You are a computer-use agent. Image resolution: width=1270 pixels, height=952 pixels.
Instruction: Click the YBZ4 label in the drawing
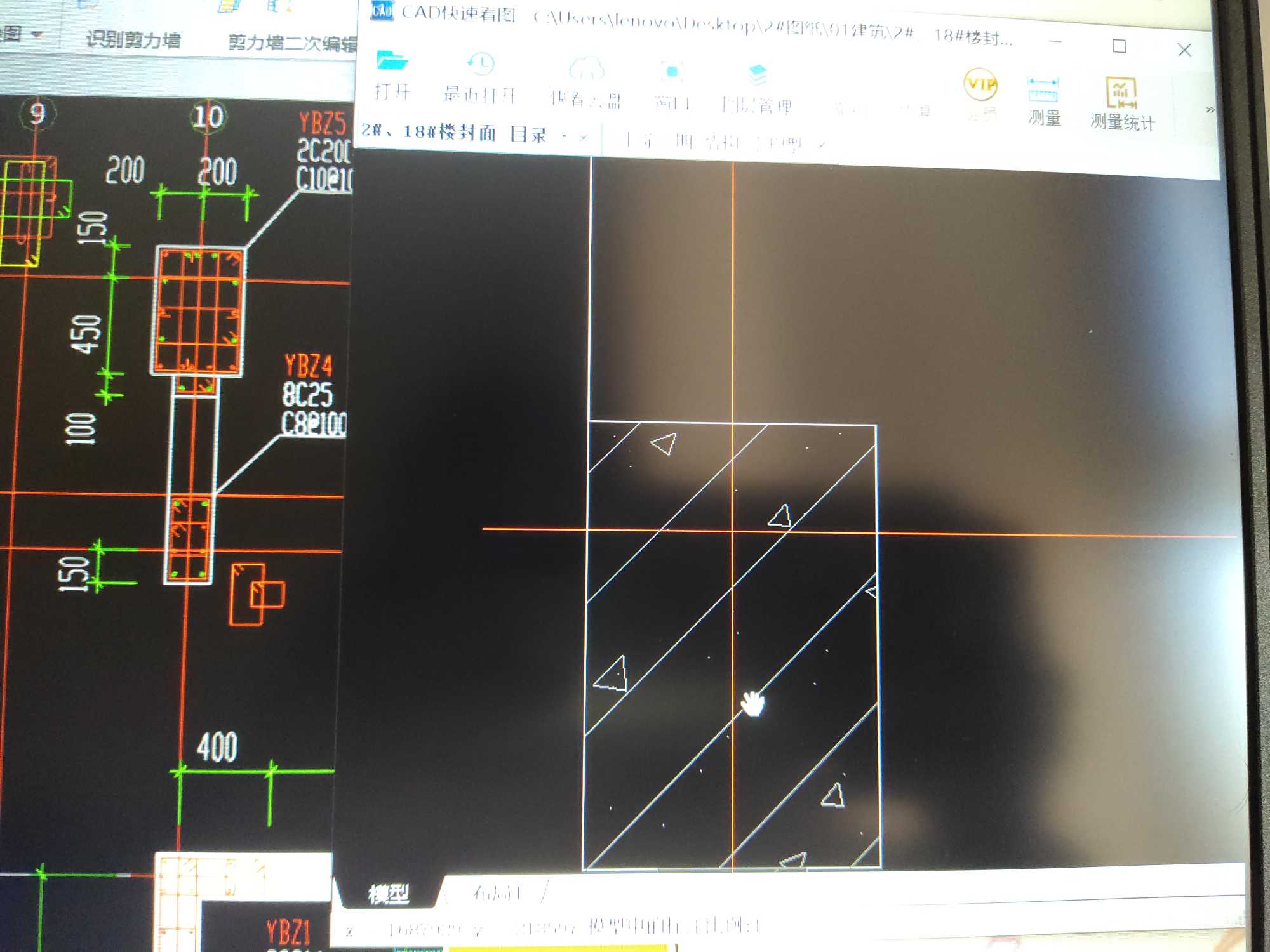(308, 366)
